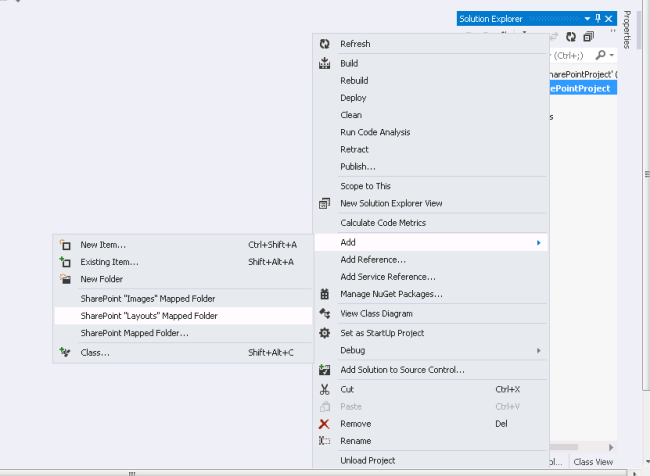Click the New Solution Explorer View icon
The image size is (650, 476).
pyautogui.click(x=325, y=203)
